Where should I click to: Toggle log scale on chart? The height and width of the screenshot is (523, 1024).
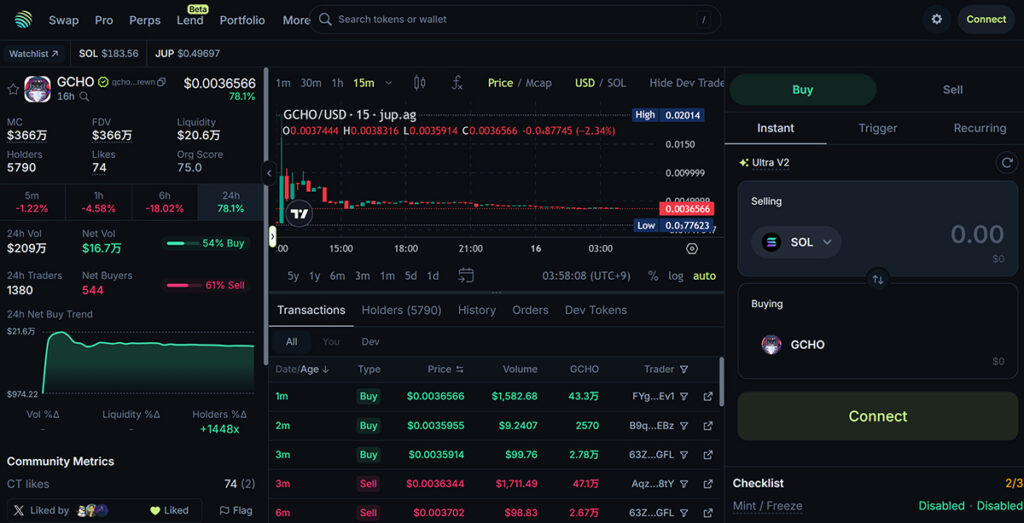pos(676,276)
